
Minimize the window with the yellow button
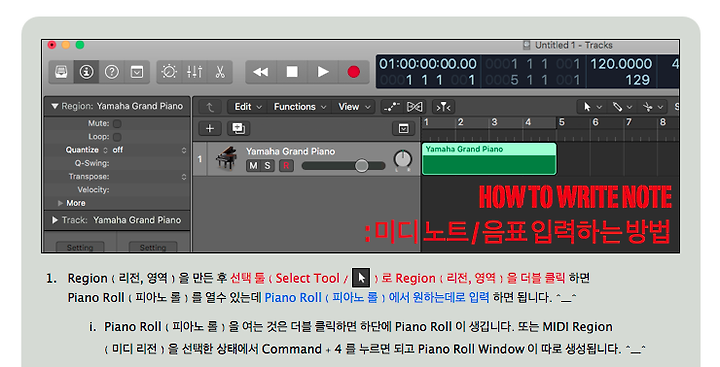(x=66, y=45)
